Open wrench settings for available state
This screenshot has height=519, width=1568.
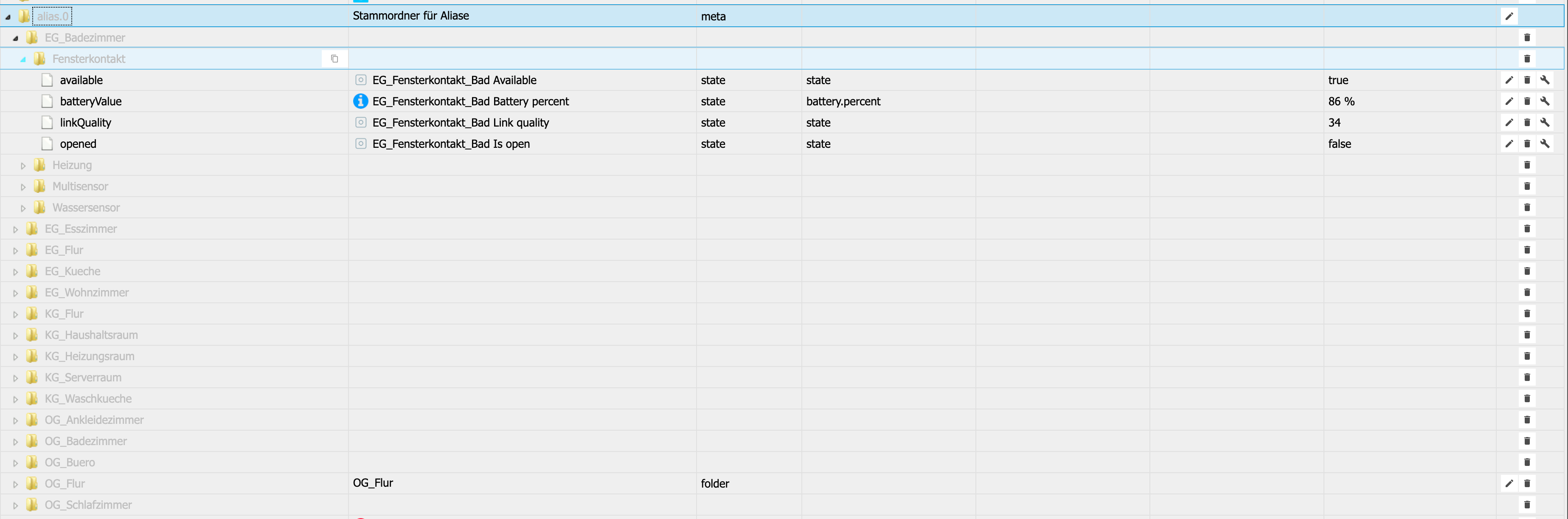coord(1544,80)
